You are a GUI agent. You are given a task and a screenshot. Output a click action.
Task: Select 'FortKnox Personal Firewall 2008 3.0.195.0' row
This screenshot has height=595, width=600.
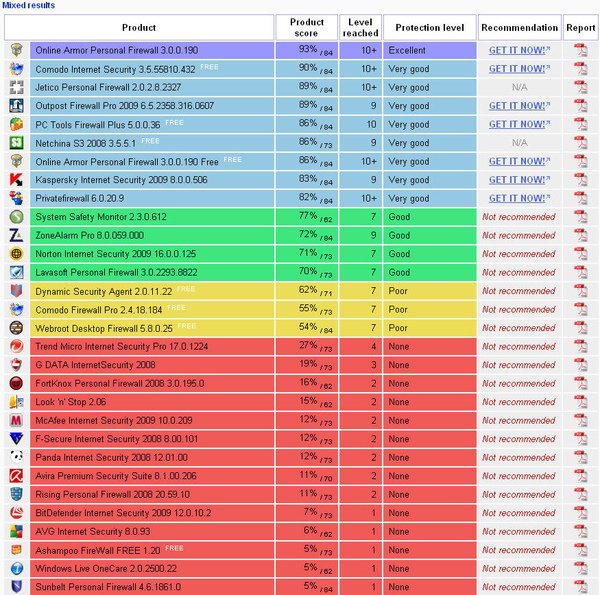[152, 383]
